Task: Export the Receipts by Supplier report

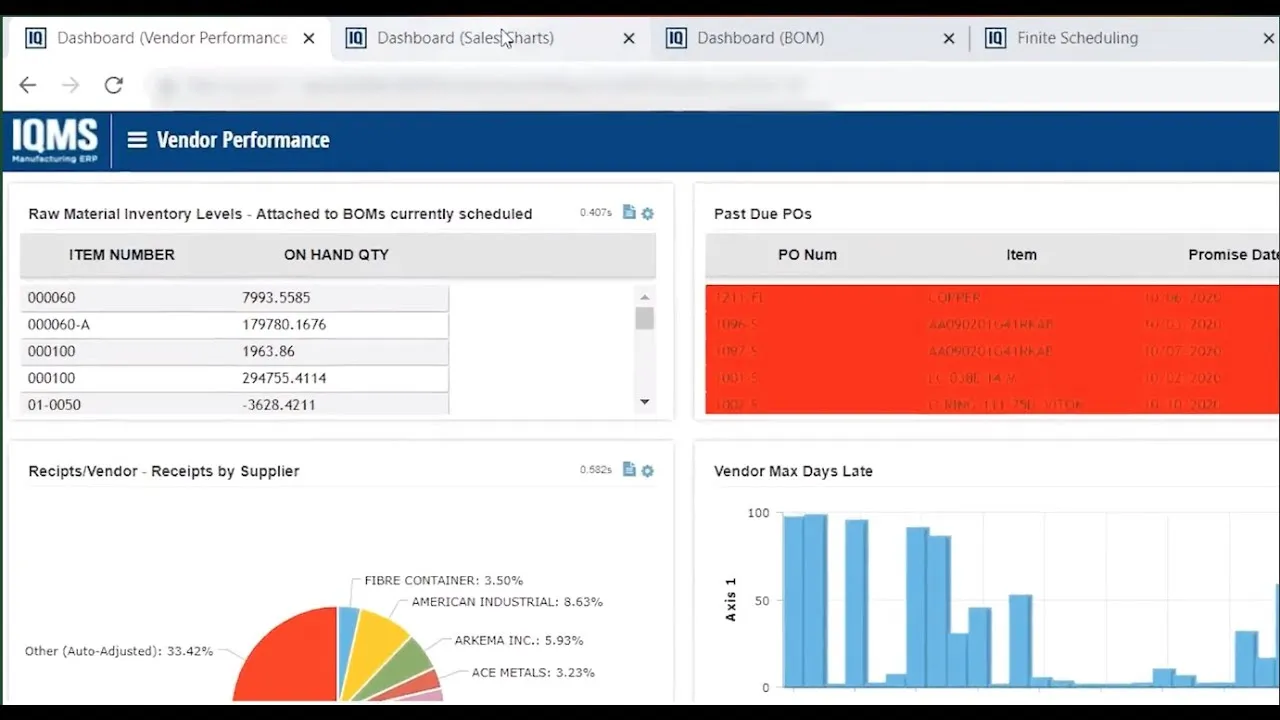Action: pyautogui.click(x=628, y=470)
